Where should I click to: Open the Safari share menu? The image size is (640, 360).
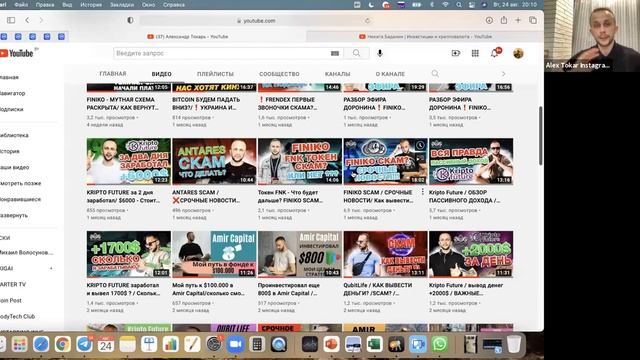(504, 20)
